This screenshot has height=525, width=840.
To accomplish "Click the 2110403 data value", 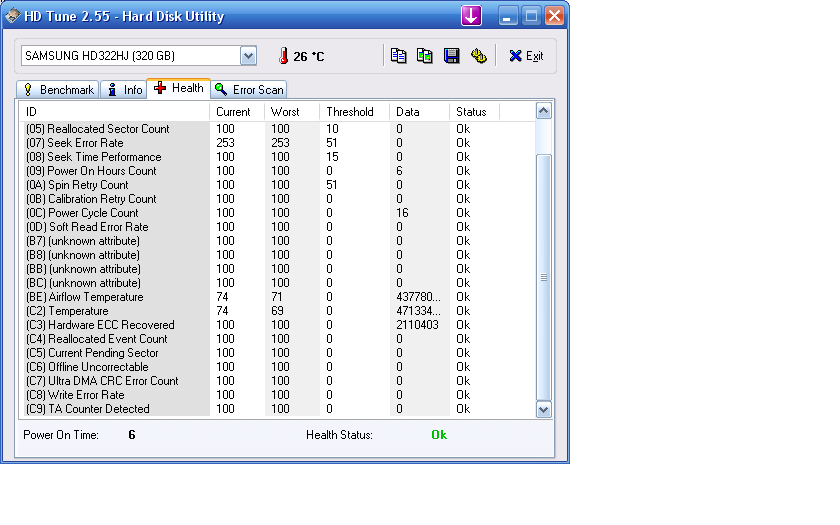I will coord(417,325).
